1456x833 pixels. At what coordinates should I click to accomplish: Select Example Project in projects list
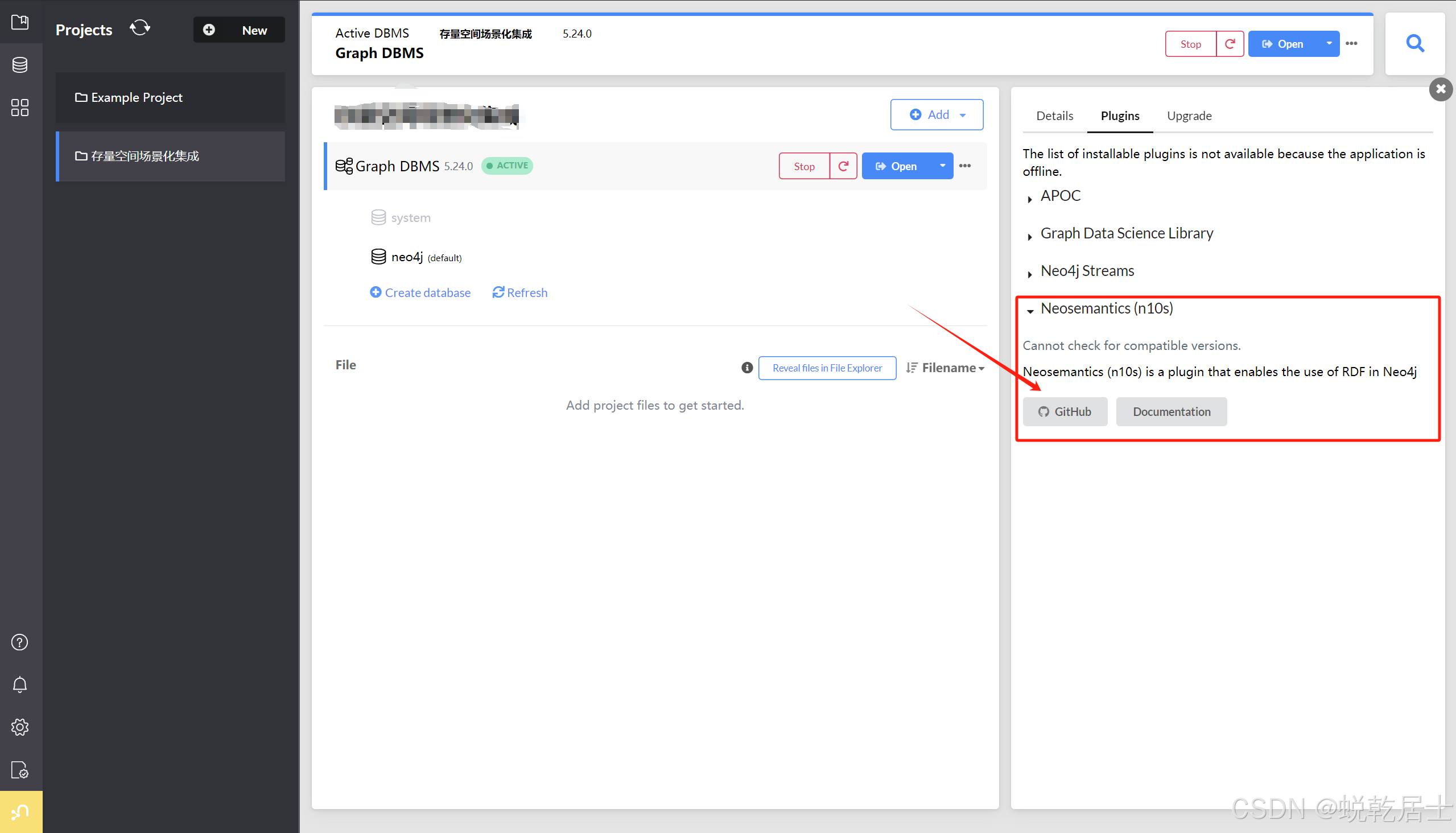[136, 97]
